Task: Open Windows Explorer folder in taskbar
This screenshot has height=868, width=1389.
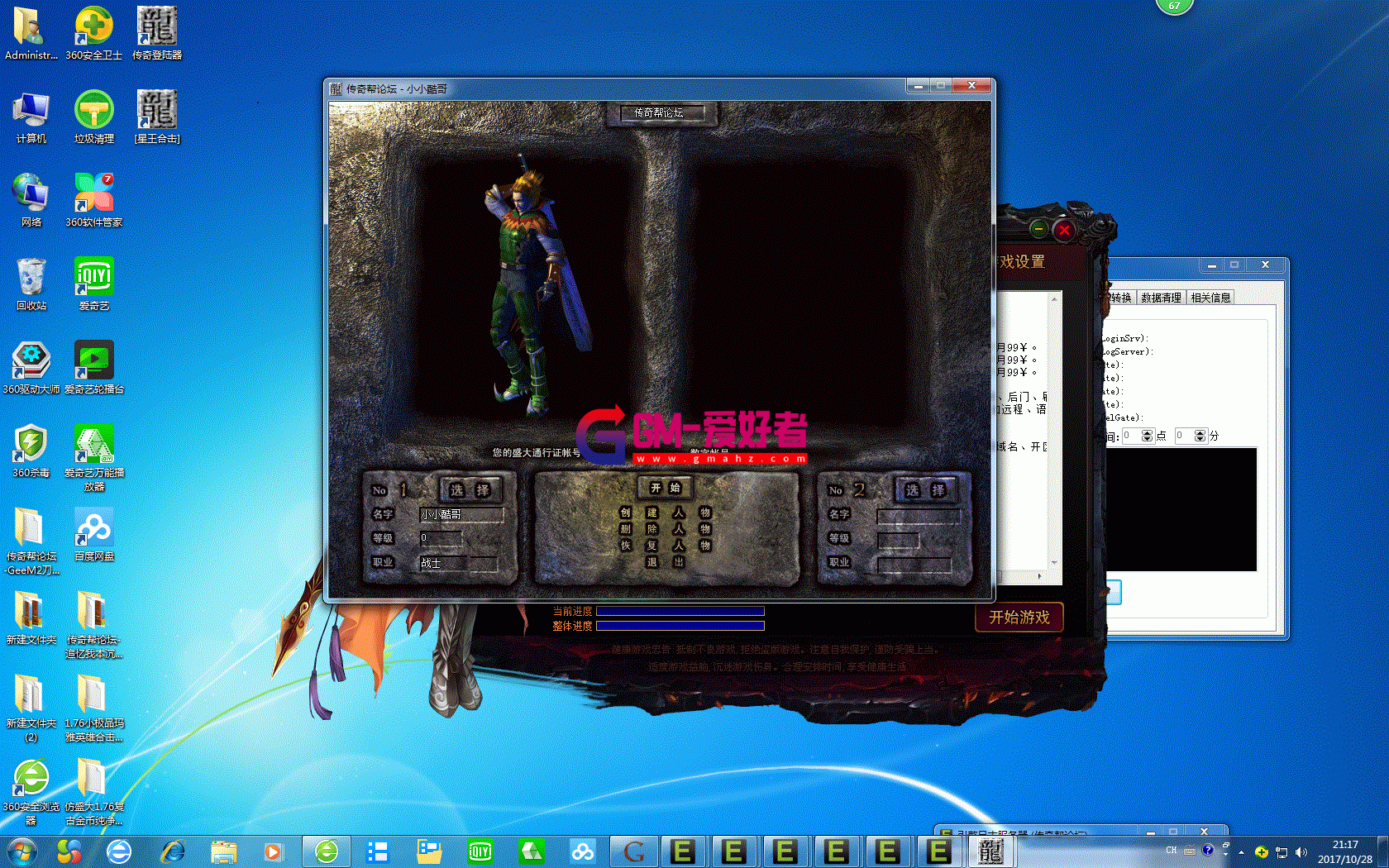Action: (224, 851)
